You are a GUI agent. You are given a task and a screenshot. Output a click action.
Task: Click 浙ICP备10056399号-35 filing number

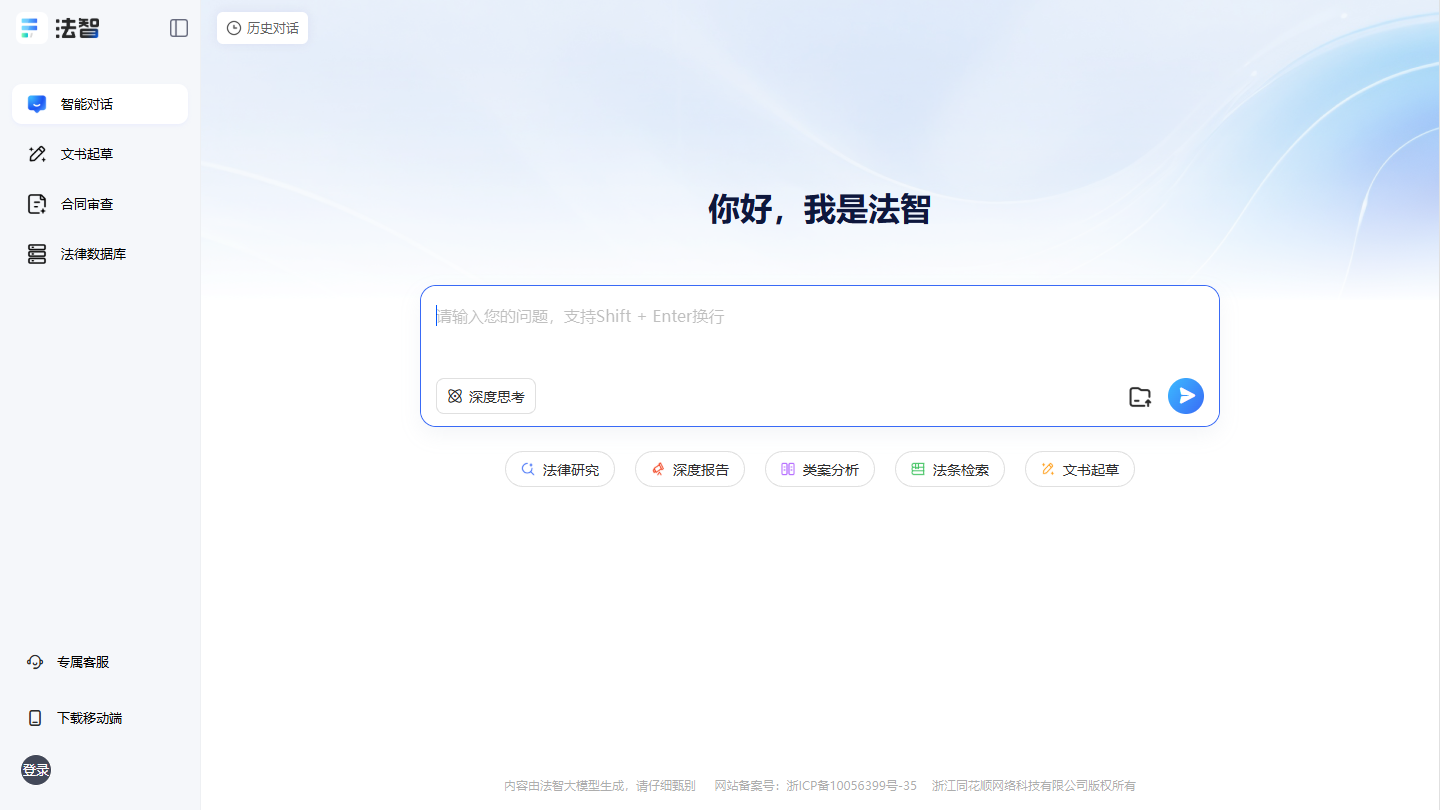[x=852, y=786]
